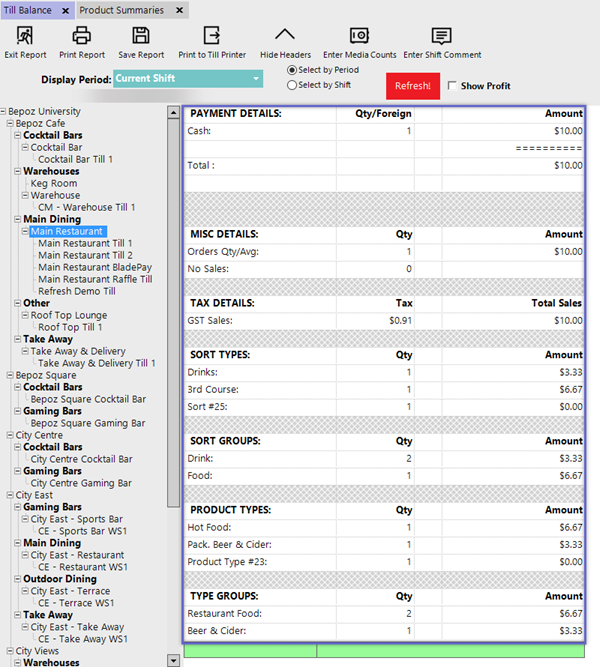Choose the Select by Shift option
The height and width of the screenshot is (667, 600).
[x=292, y=85]
